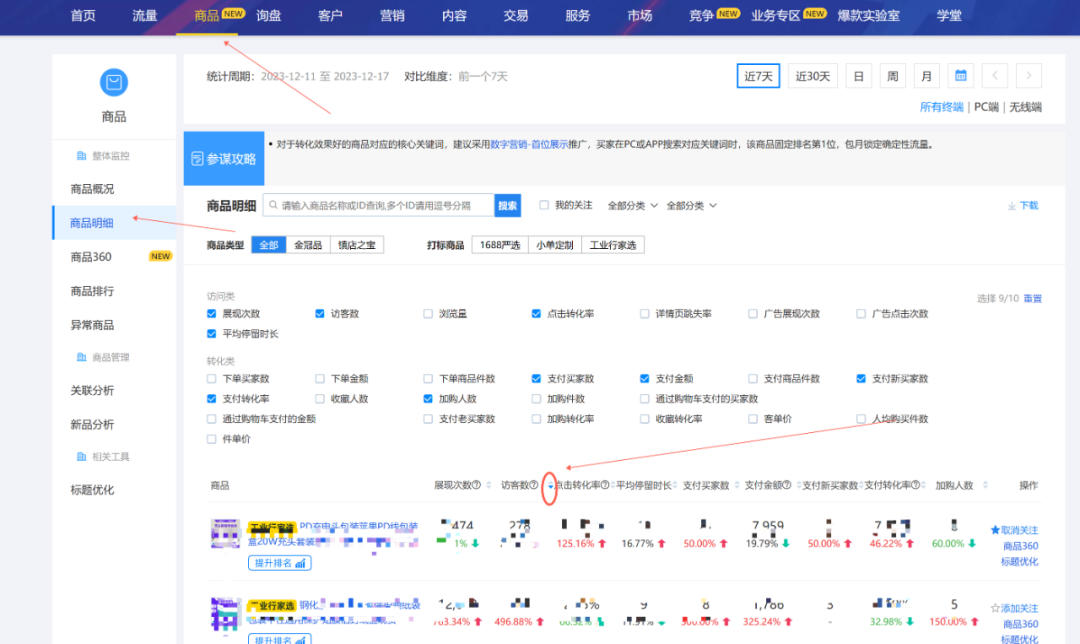Click the 下载 download icon

pyautogui.click(x=1011, y=206)
